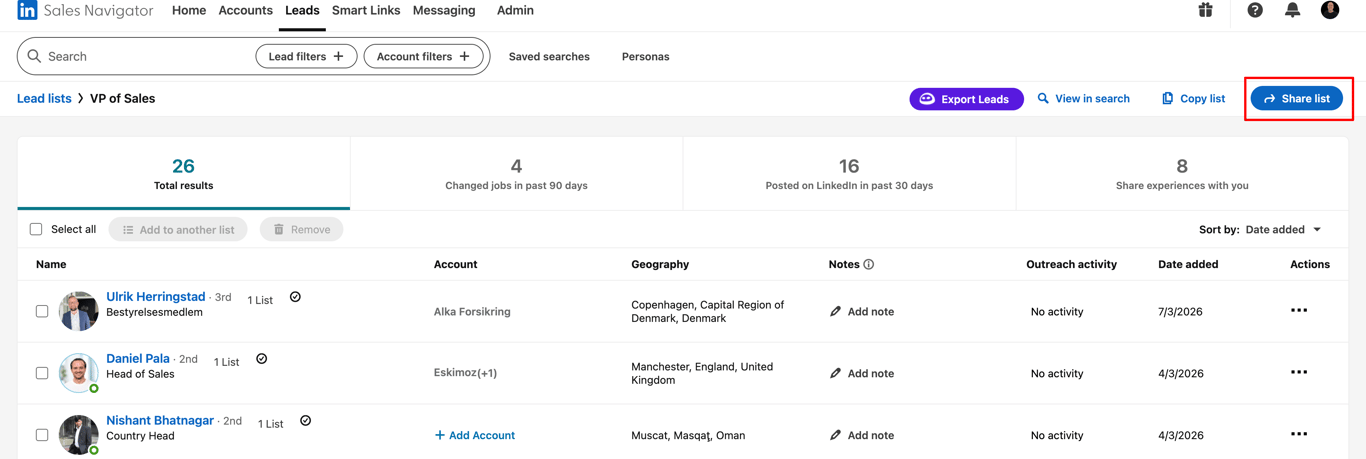Click plus icon of Add Account

[x=440, y=435]
